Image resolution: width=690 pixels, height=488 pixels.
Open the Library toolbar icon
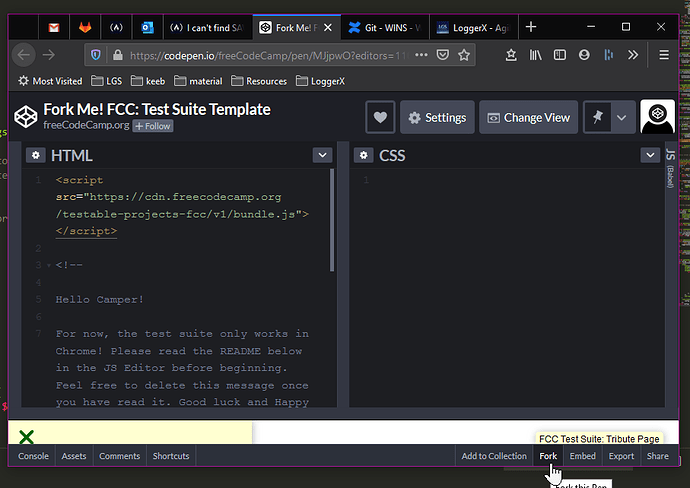point(535,55)
